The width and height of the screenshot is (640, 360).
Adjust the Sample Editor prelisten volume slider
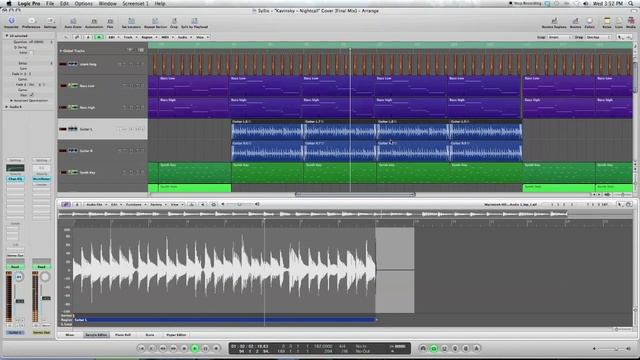(240, 204)
